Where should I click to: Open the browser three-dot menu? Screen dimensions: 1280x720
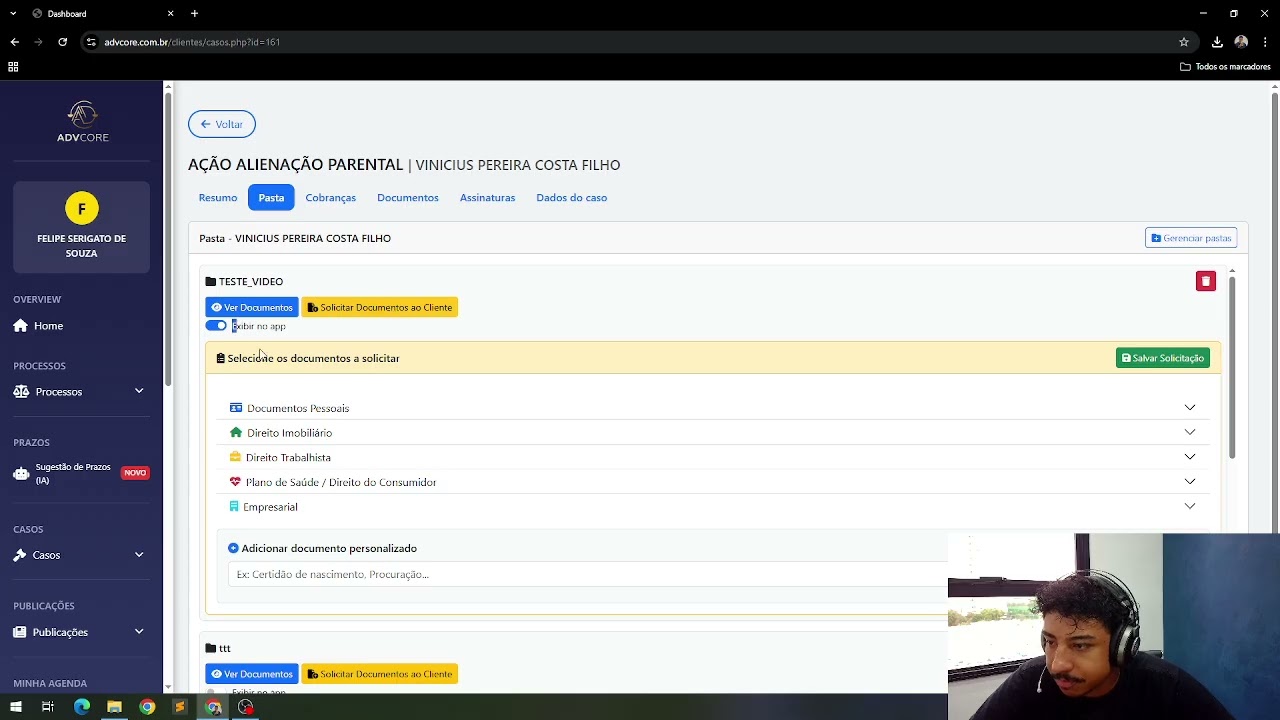point(1266,42)
